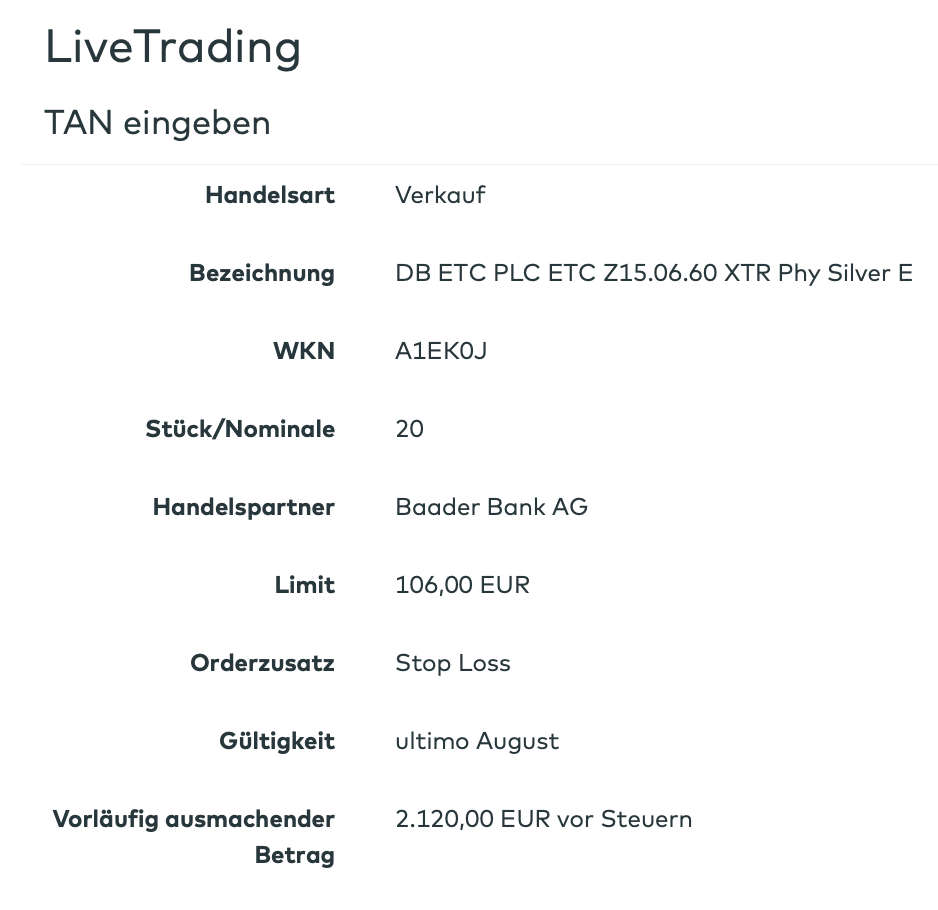Click the Limit label

305,585
